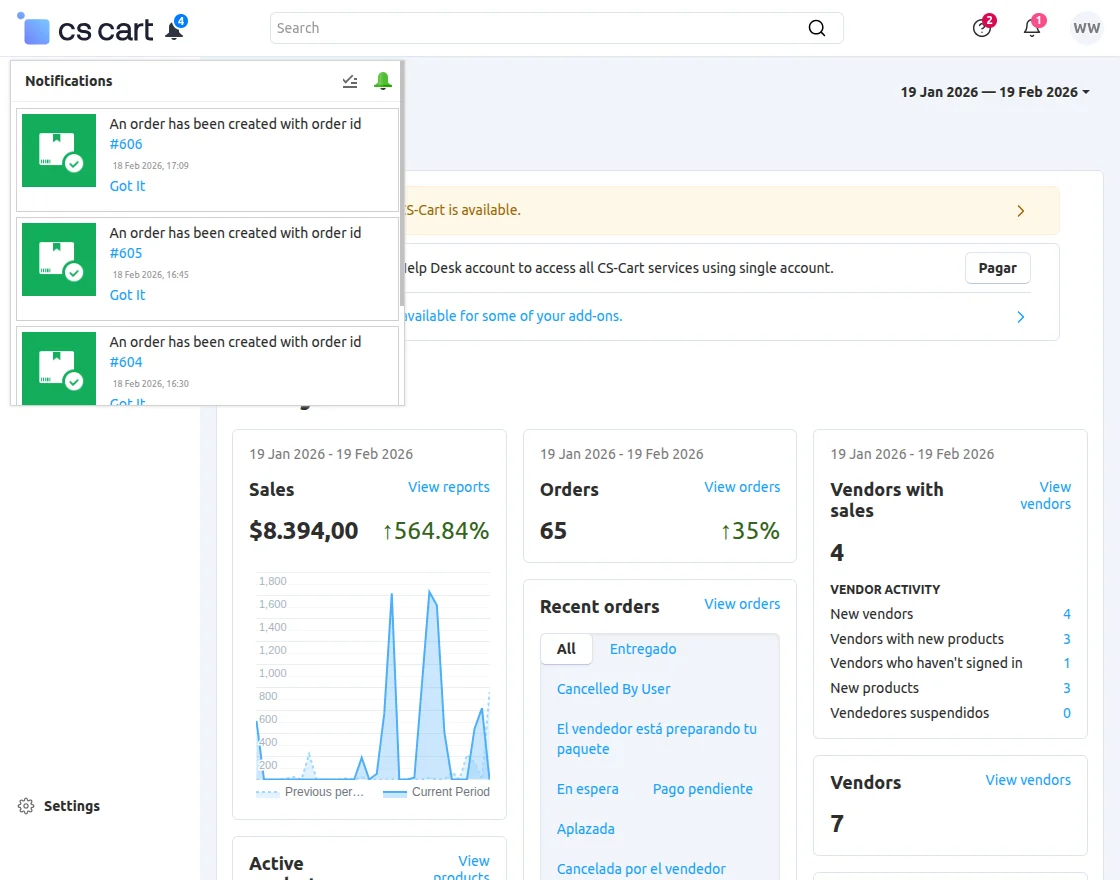
Task: Mark all notifications as read
Action: click(x=350, y=81)
